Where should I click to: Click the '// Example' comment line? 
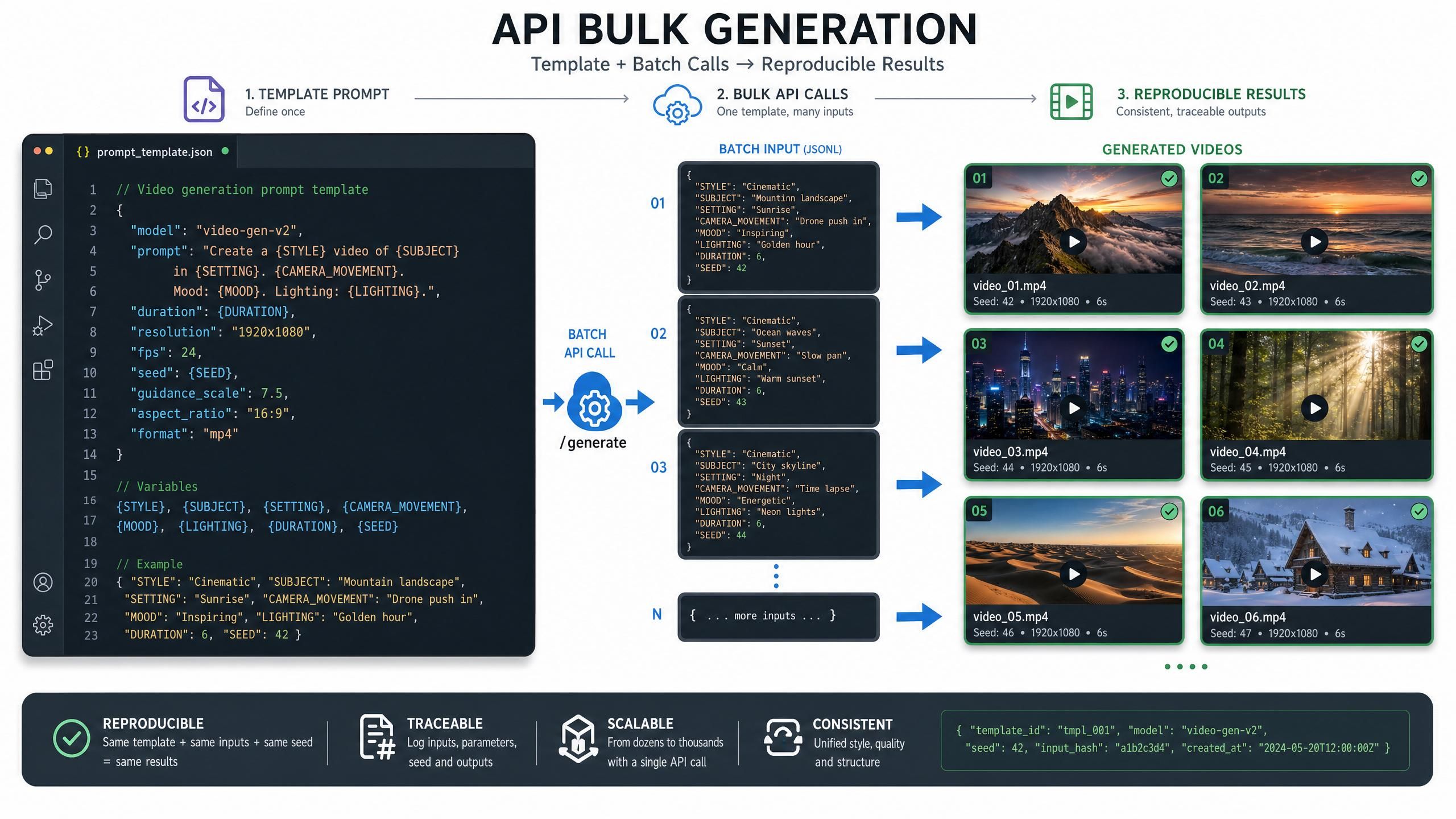tap(150, 564)
